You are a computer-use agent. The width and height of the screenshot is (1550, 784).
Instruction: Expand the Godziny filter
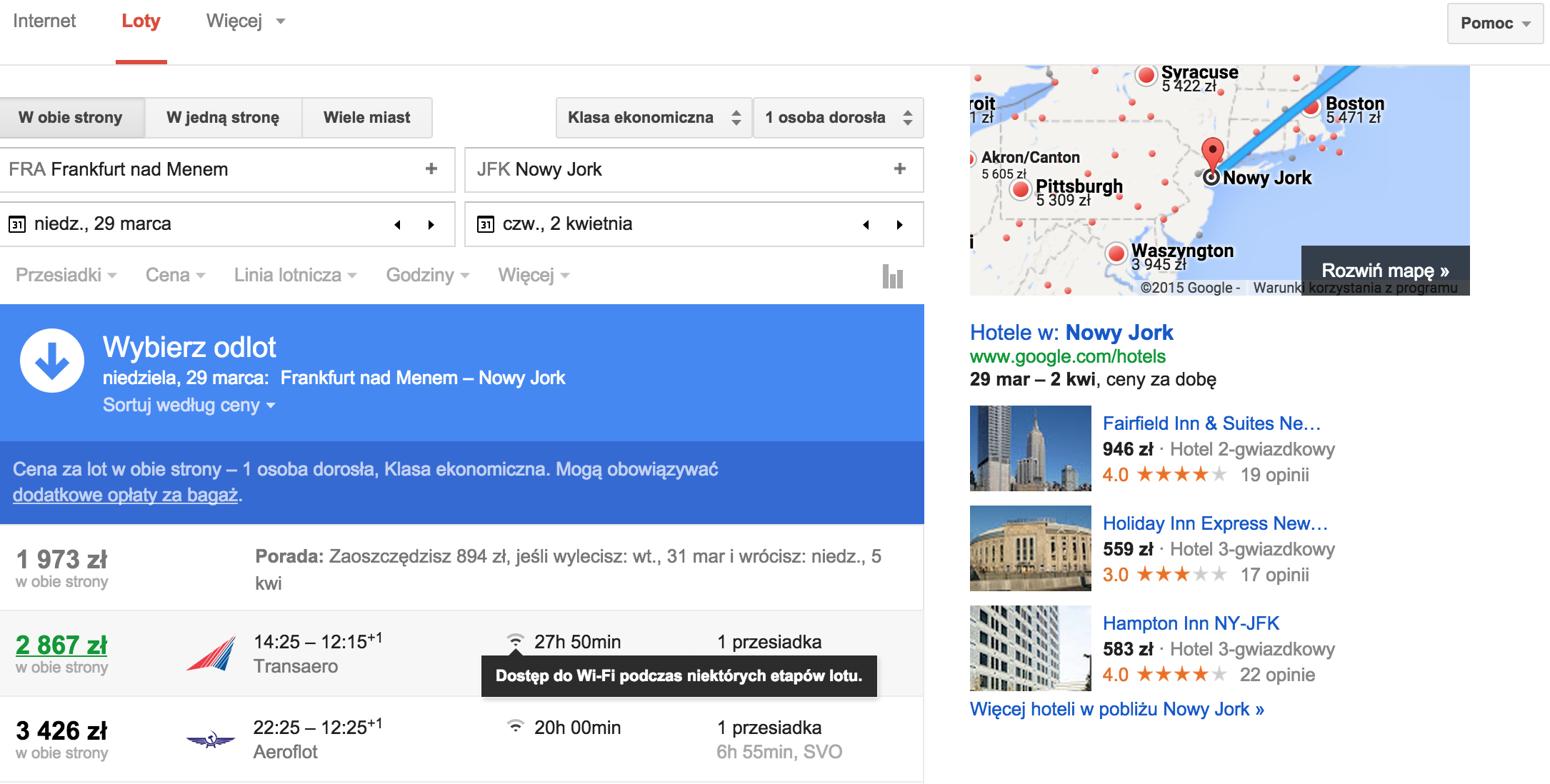click(427, 275)
